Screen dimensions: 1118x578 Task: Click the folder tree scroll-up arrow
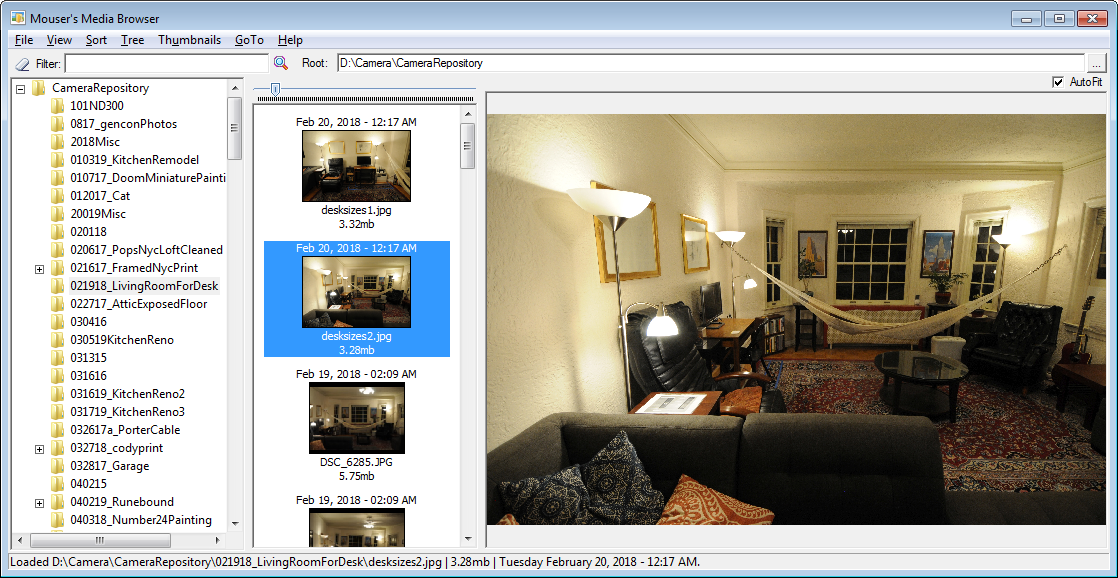(x=235, y=87)
